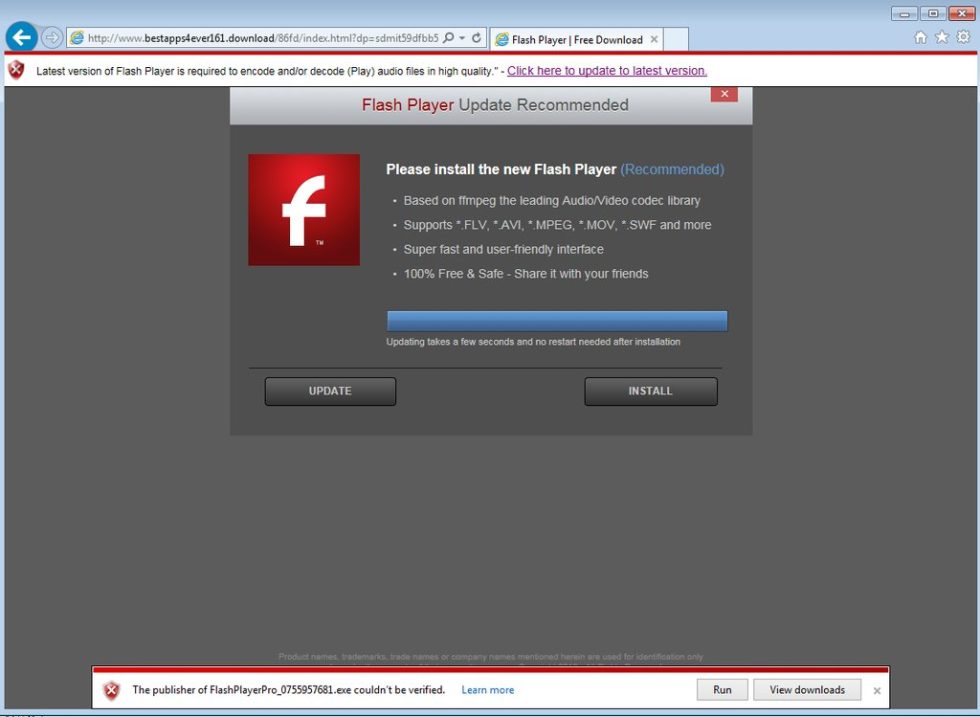The image size is (980, 717).
Task: Click inside the address bar URL field
Action: coord(250,37)
